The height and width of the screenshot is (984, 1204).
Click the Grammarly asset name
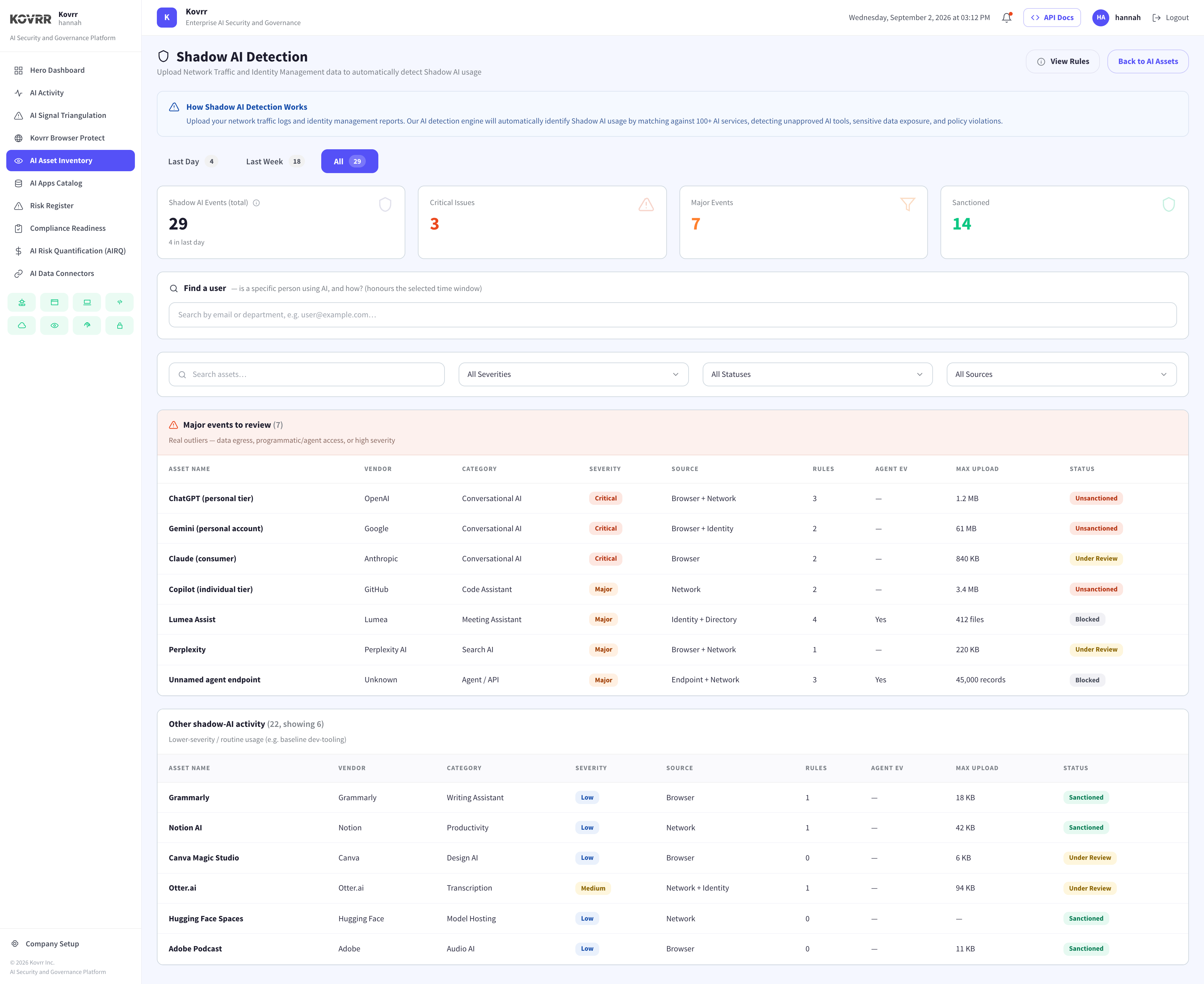click(x=189, y=797)
